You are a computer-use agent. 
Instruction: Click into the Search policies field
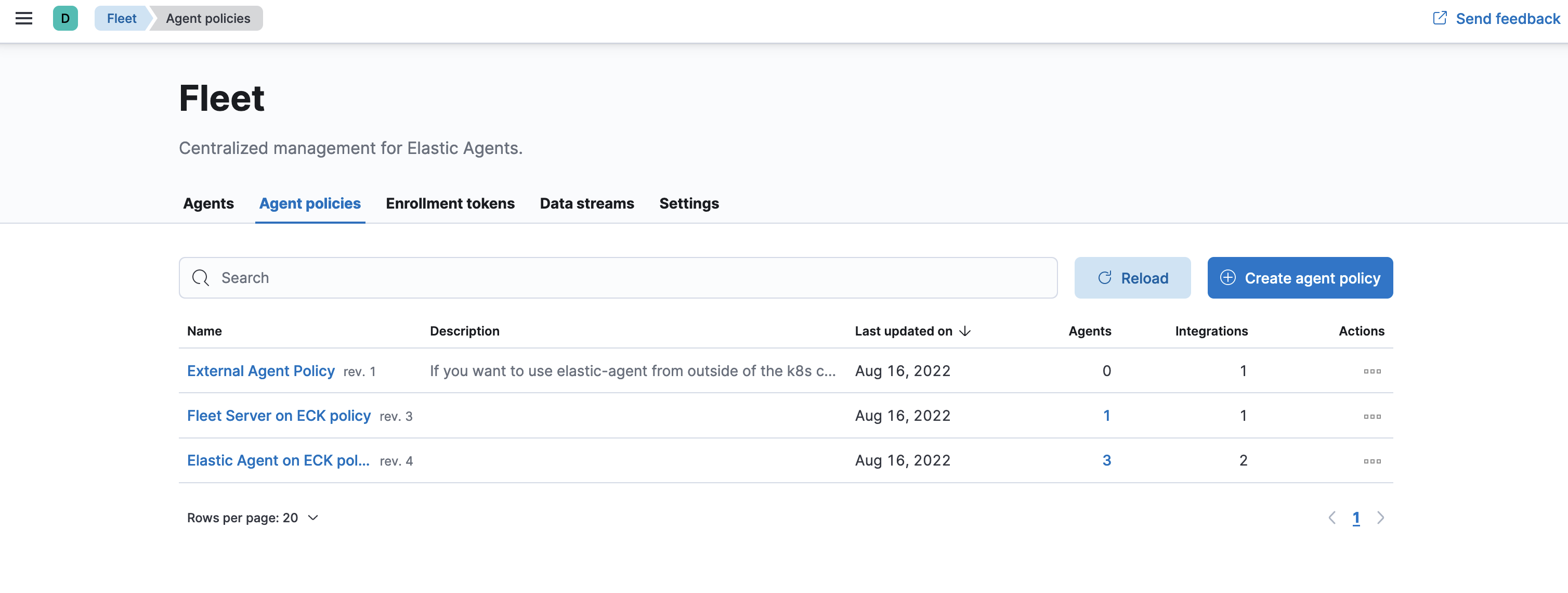(x=618, y=278)
